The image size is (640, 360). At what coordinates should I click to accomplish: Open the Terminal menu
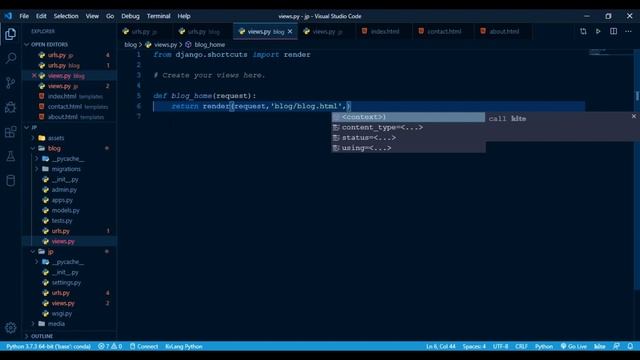click(158, 16)
